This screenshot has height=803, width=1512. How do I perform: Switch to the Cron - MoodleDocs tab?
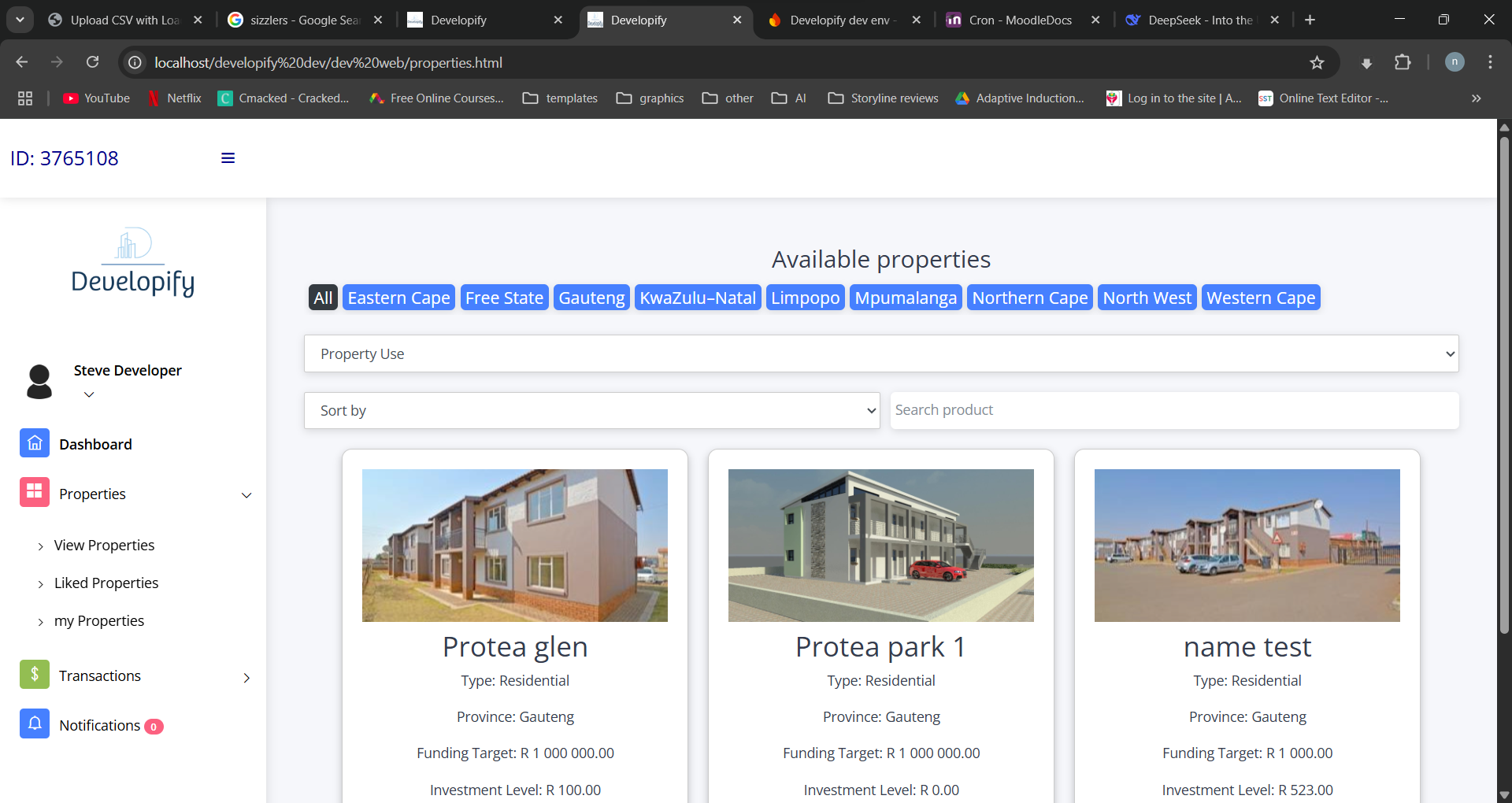1020,20
